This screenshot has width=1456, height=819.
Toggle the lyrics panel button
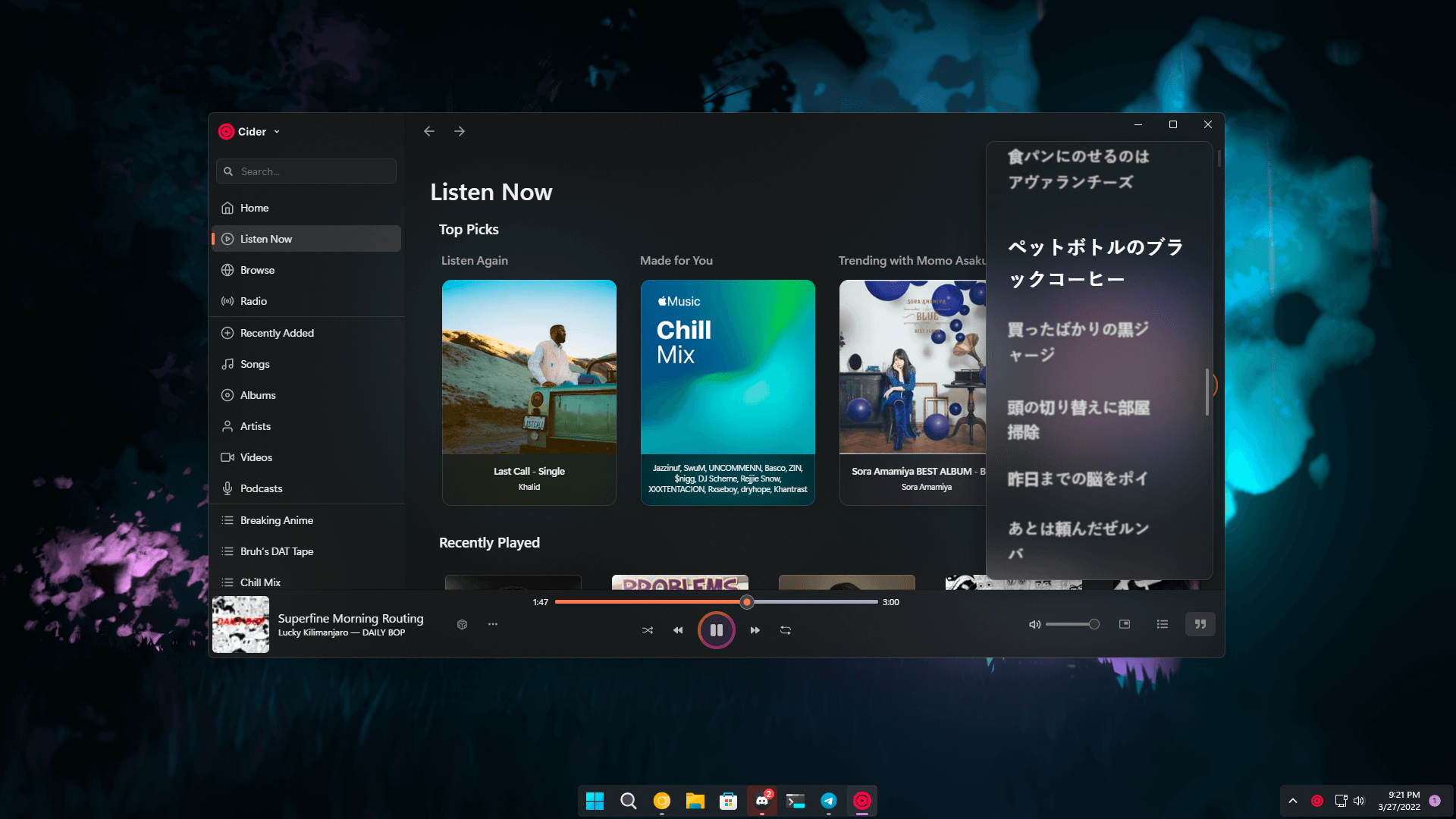click(1200, 624)
